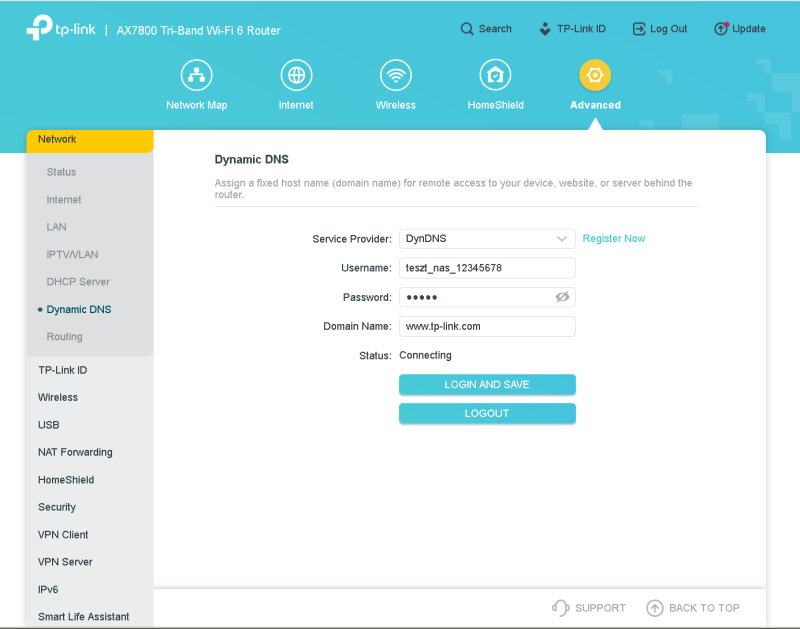This screenshot has width=800, height=629.
Task: Expand the Wireless sidebar section
Action: 58,397
